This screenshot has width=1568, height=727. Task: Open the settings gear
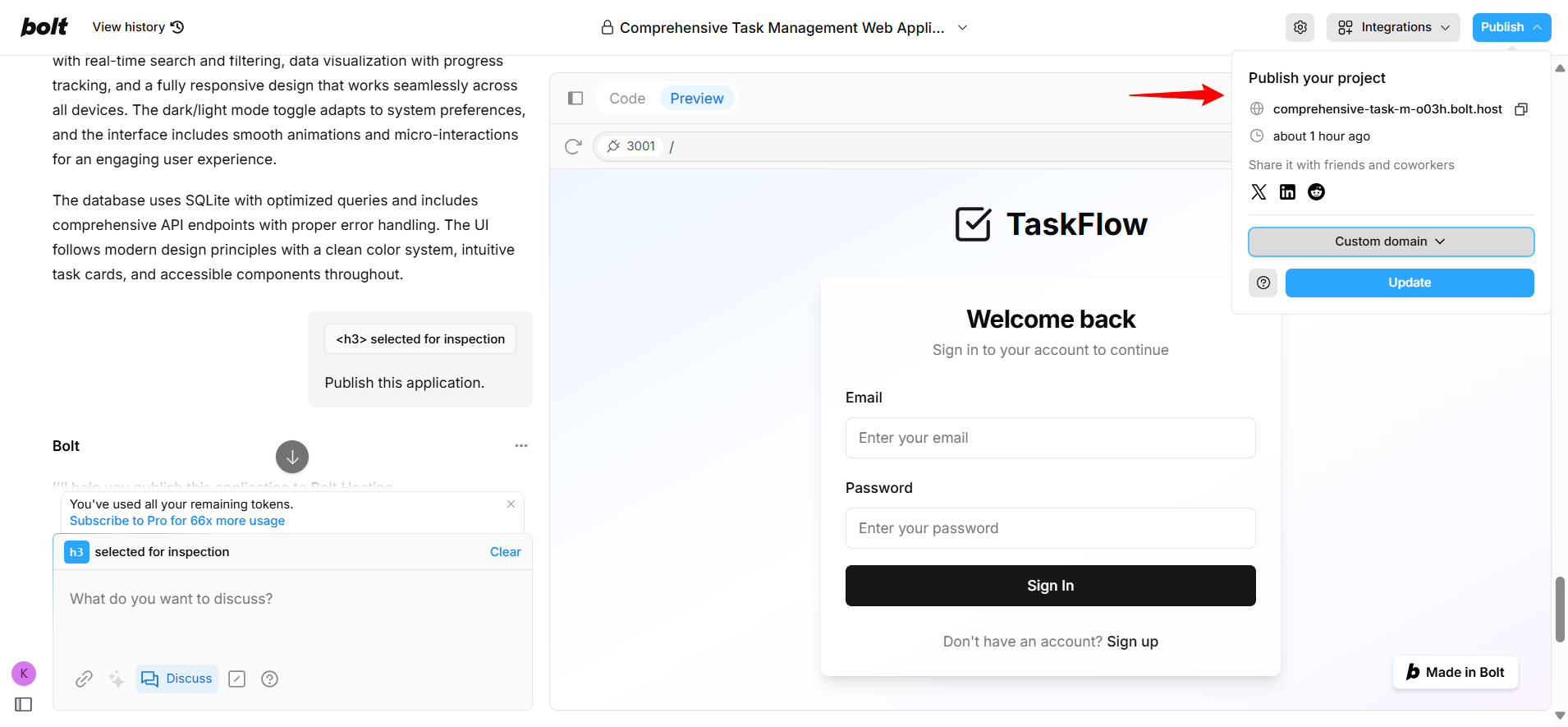click(x=1300, y=27)
